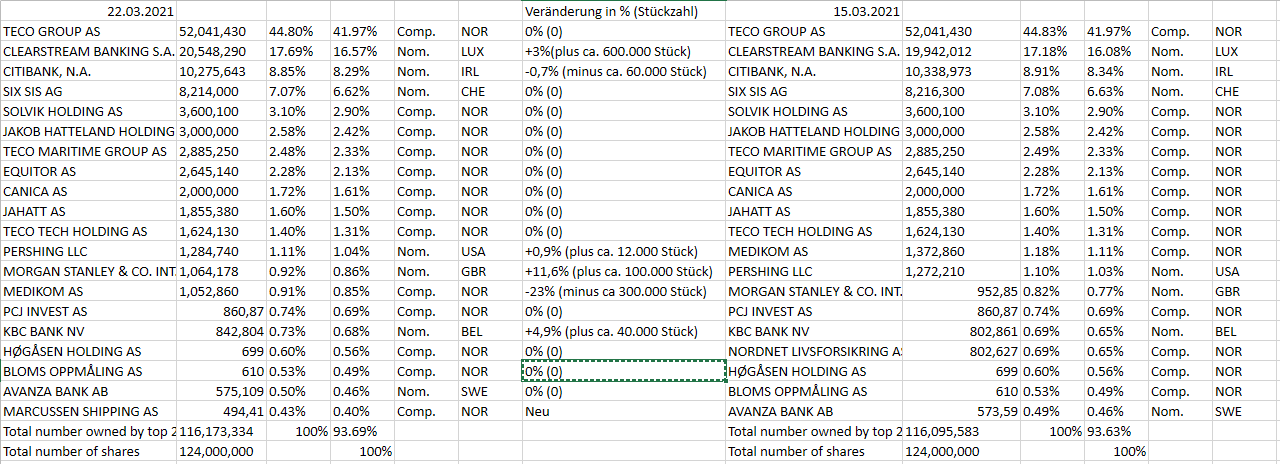1280x464 pixels.
Task: Select the 93.63% total percentage cell
Action: point(1116,431)
